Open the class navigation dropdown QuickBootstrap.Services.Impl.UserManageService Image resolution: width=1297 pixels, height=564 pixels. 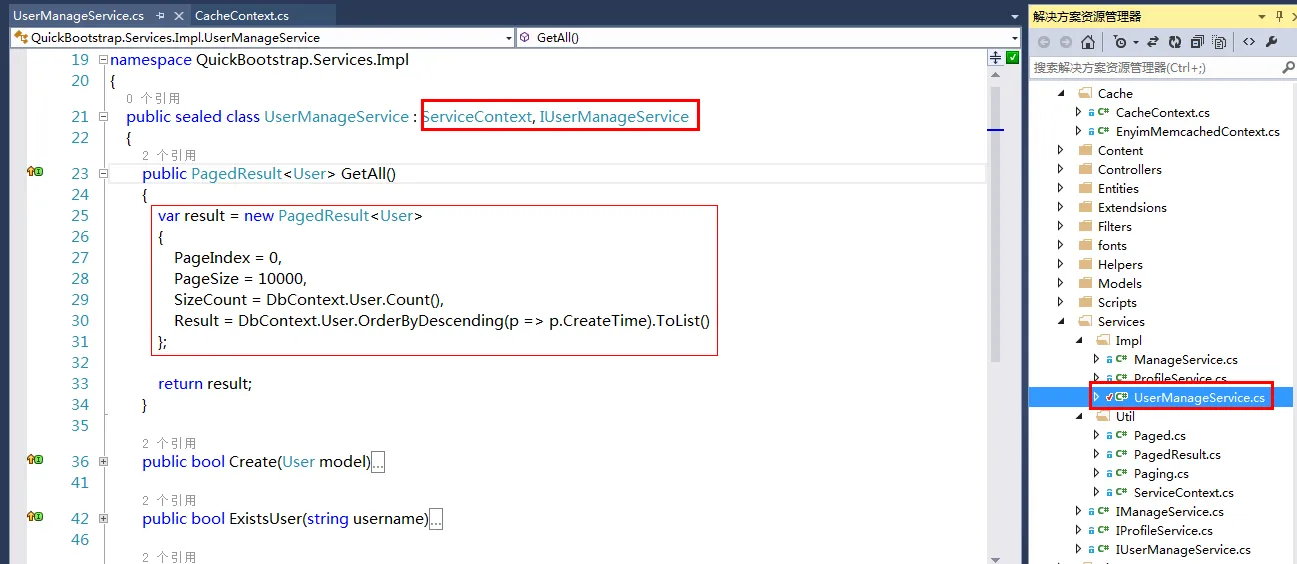[262, 37]
